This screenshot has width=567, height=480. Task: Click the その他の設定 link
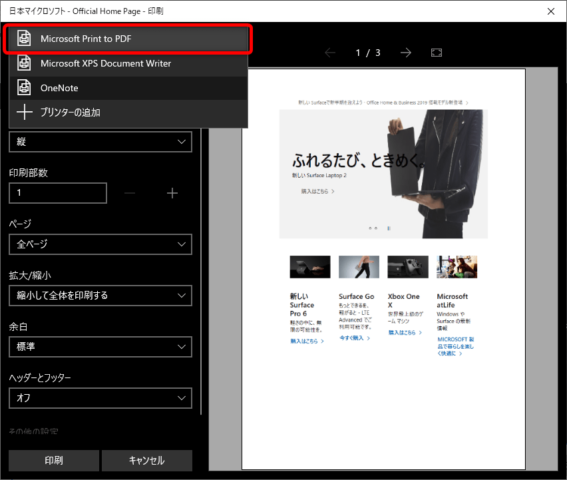(x=33, y=431)
